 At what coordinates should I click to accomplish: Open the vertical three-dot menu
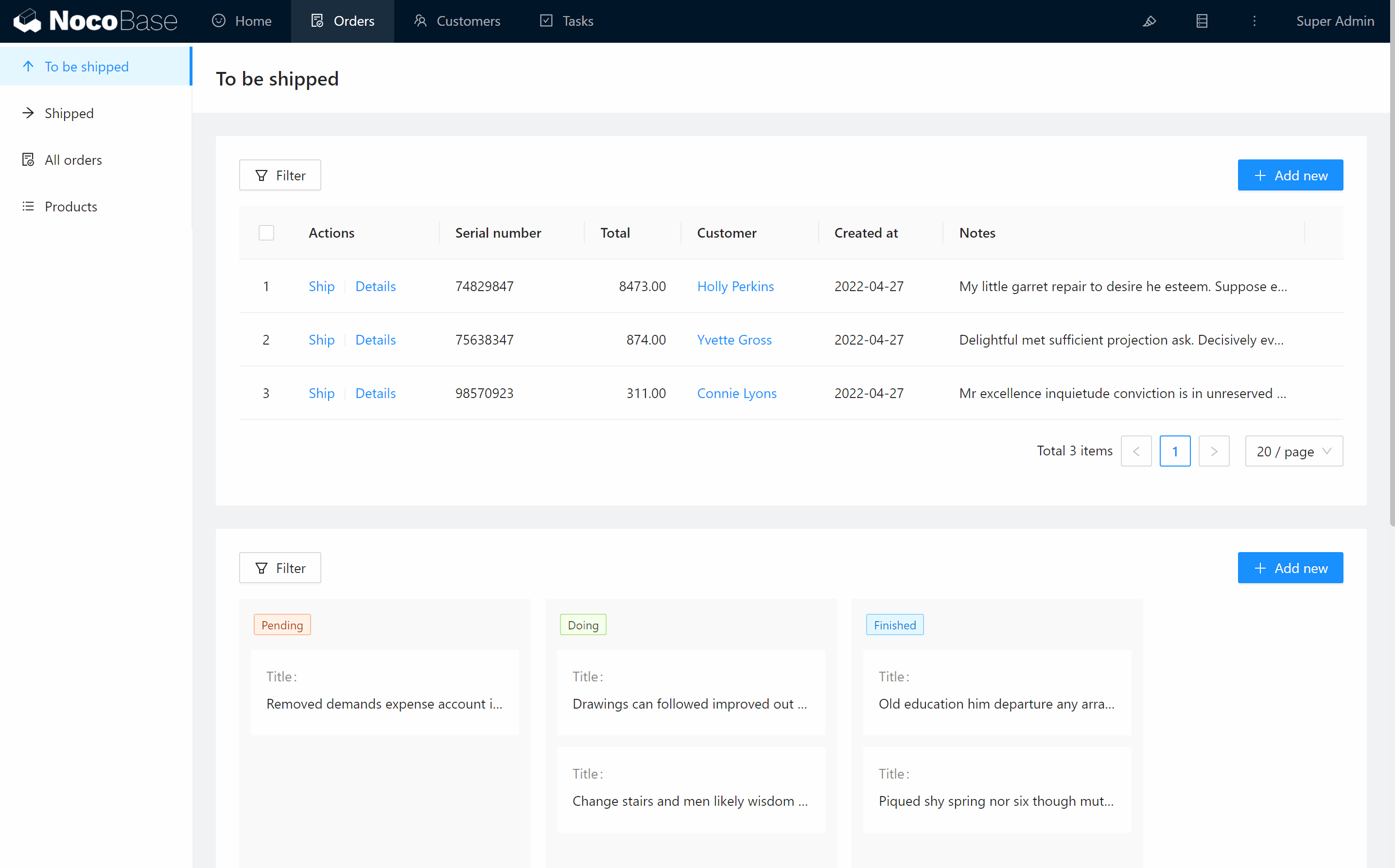(x=1255, y=21)
